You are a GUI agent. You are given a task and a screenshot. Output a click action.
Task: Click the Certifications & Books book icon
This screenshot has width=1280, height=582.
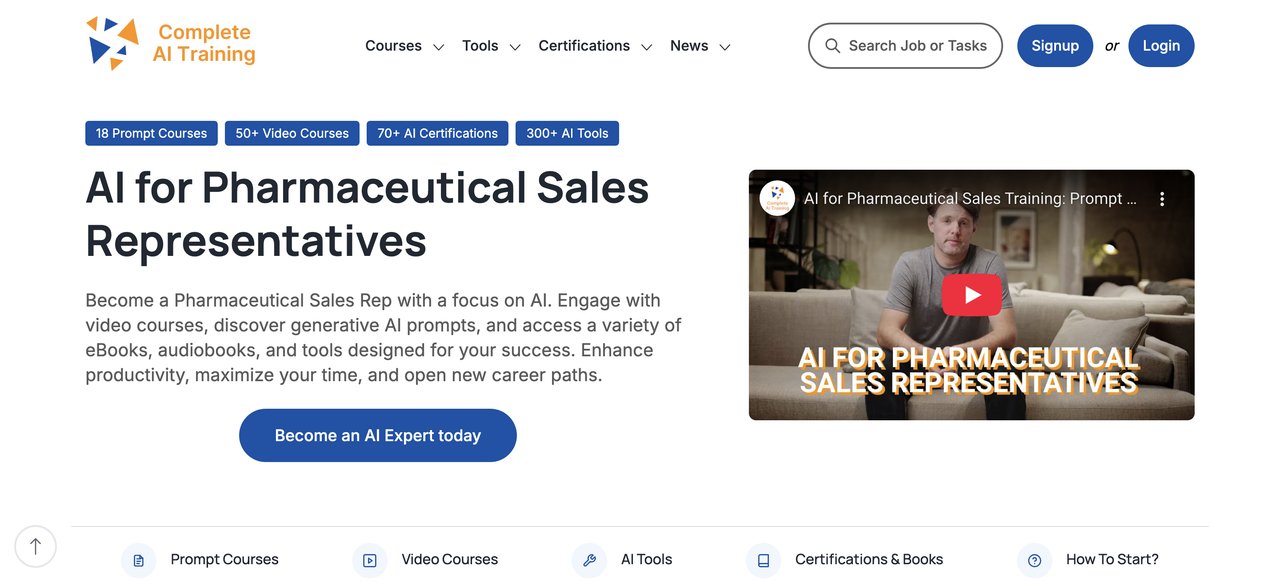763,560
